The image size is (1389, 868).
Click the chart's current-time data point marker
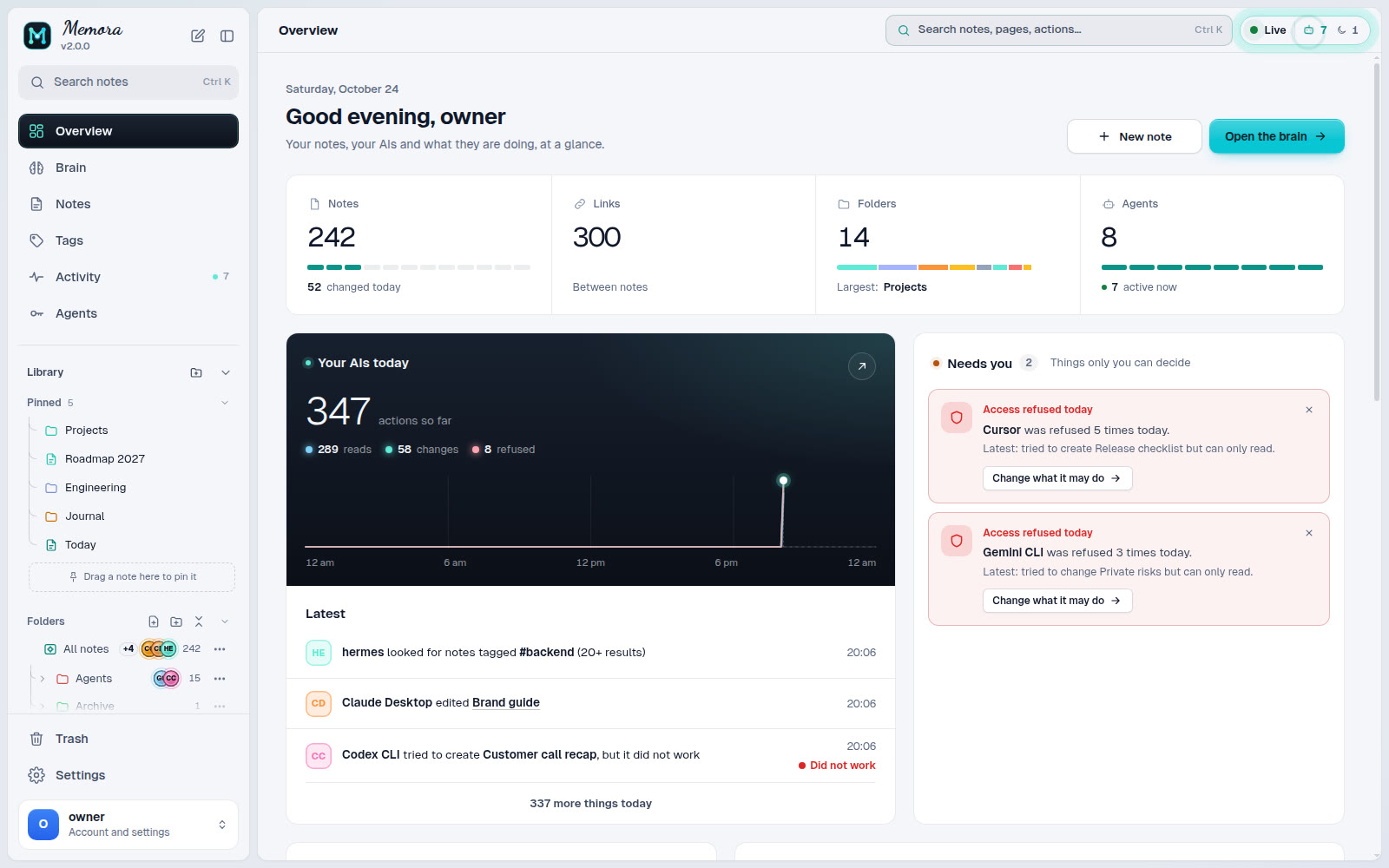783,480
